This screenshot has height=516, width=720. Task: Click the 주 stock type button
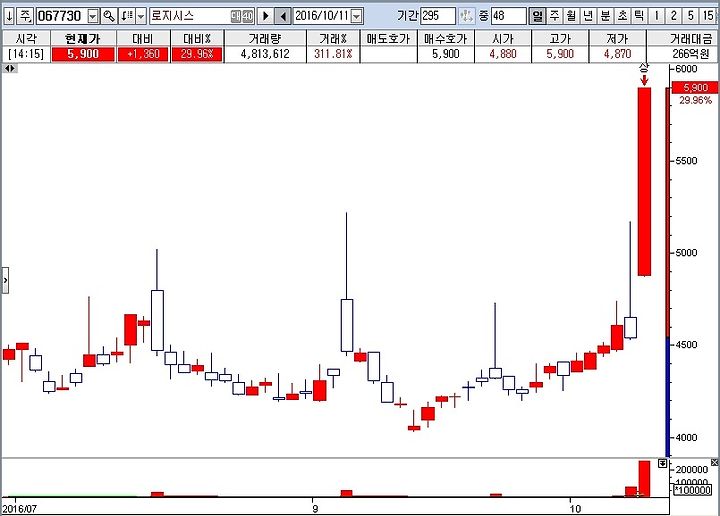[25, 16]
